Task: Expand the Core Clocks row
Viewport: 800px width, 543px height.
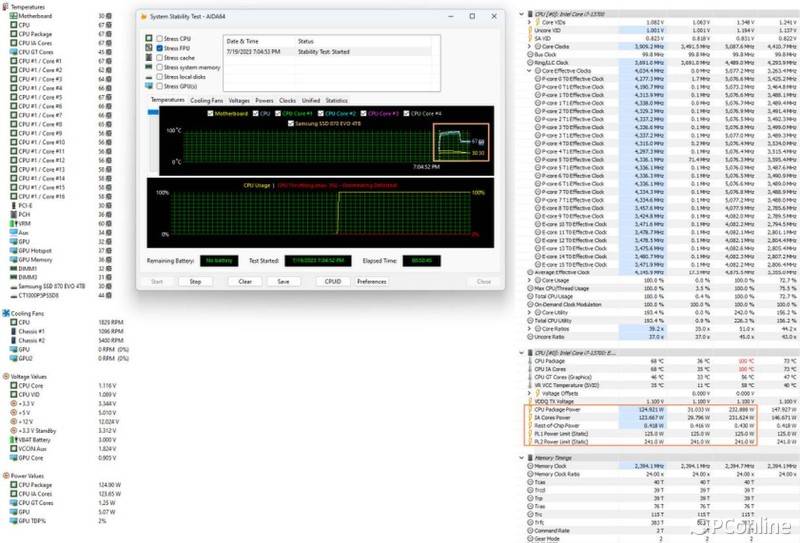Action: (x=530, y=46)
